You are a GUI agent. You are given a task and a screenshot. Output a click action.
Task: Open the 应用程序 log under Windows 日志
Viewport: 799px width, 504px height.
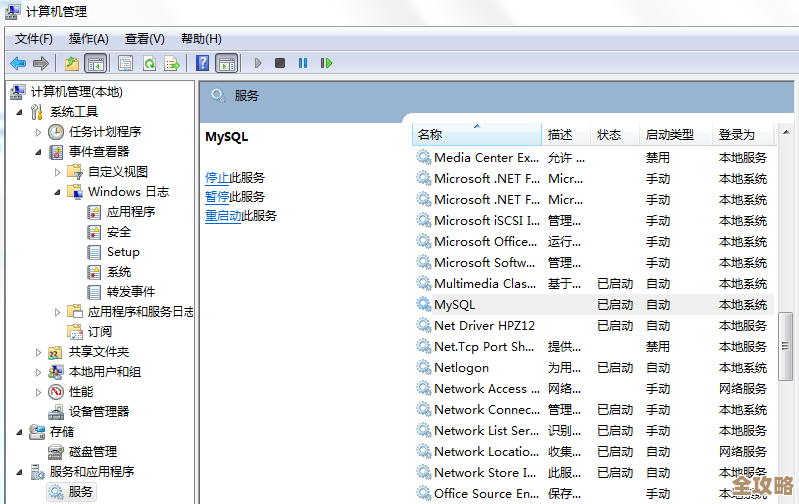pyautogui.click(x=131, y=212)
